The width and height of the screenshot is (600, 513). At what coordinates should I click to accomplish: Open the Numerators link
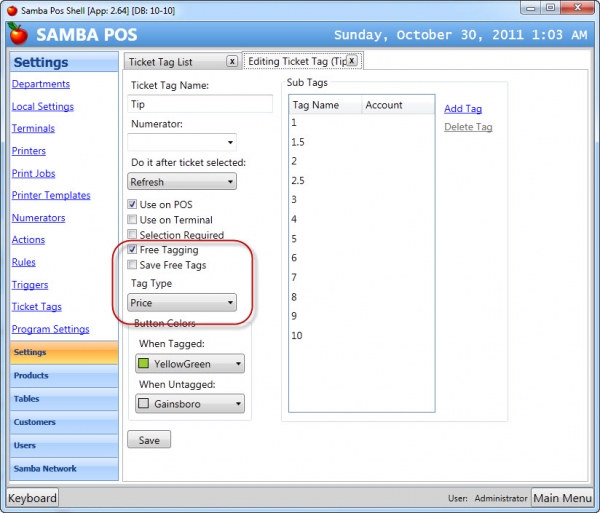(x=38, y=218)
